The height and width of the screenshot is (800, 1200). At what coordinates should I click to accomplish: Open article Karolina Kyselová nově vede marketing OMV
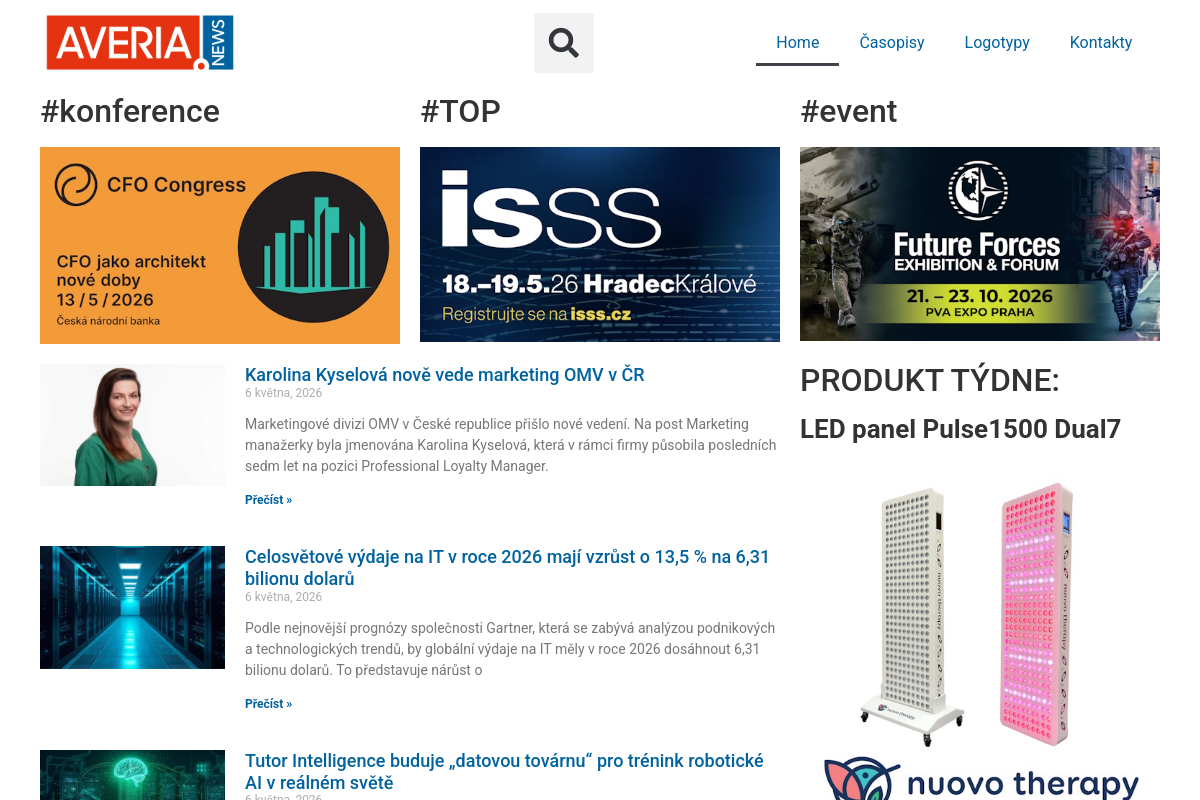(445, 375)
